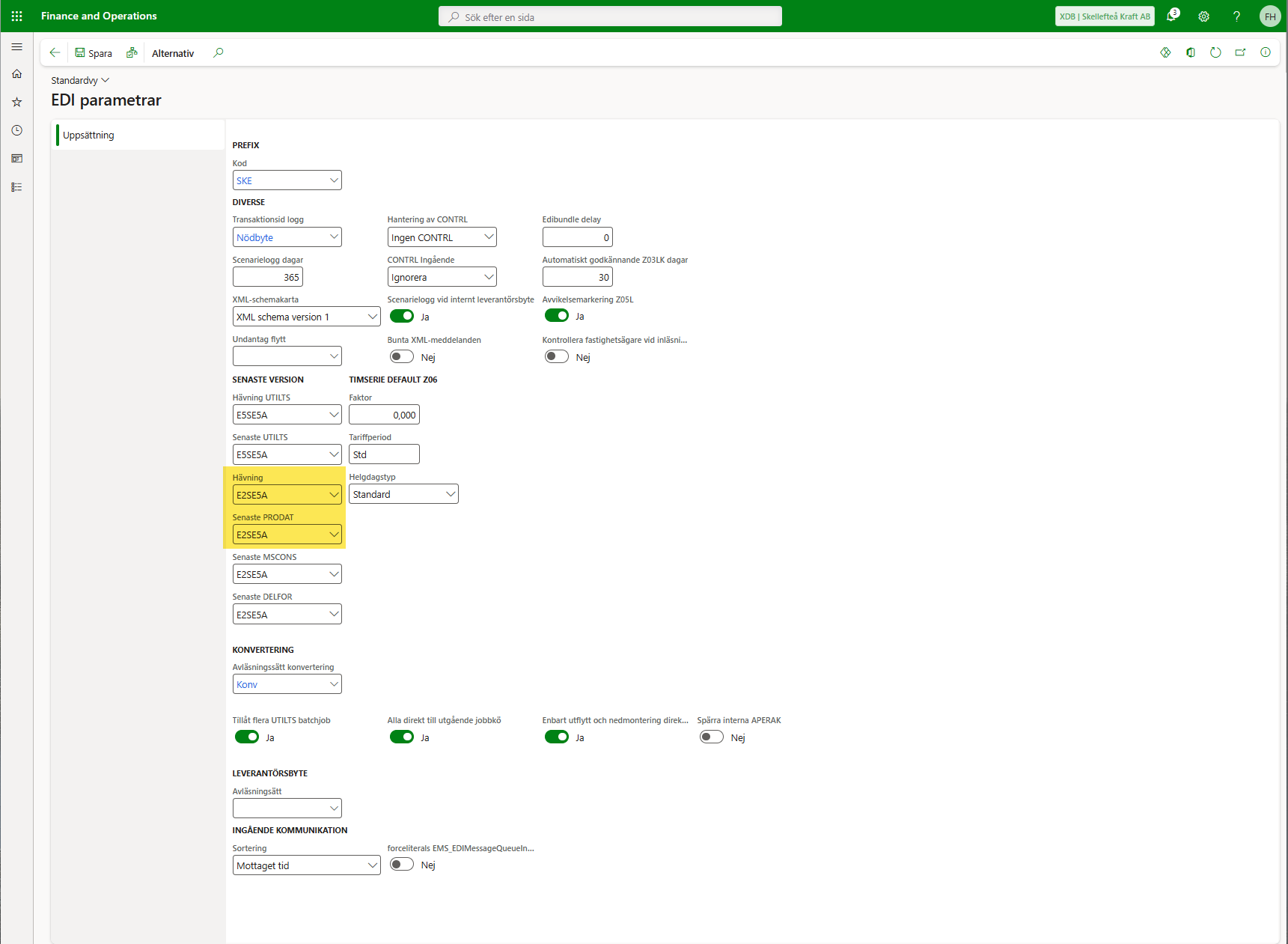Click the Scenarielogg dagar input field
1288x944 pixels.
click(267, 277)
